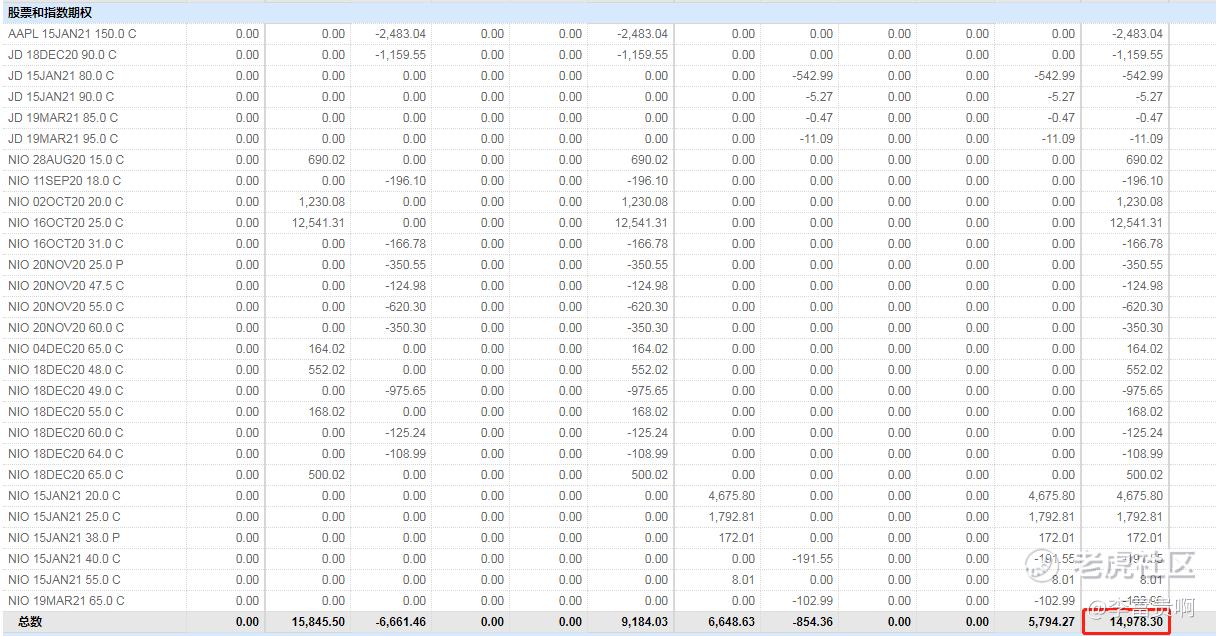Viewport: 1219px width, 636px height.
Task: Select the 股票和指数期权 section header
Action: click(50, 13)
